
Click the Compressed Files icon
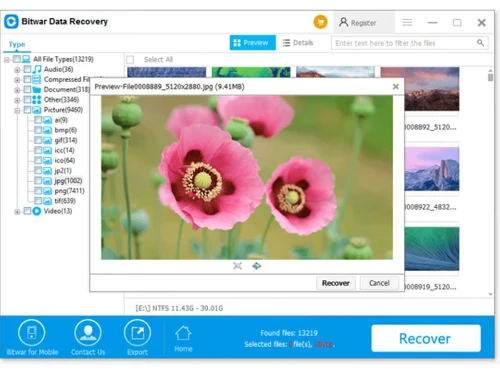(x=37, y=79)
